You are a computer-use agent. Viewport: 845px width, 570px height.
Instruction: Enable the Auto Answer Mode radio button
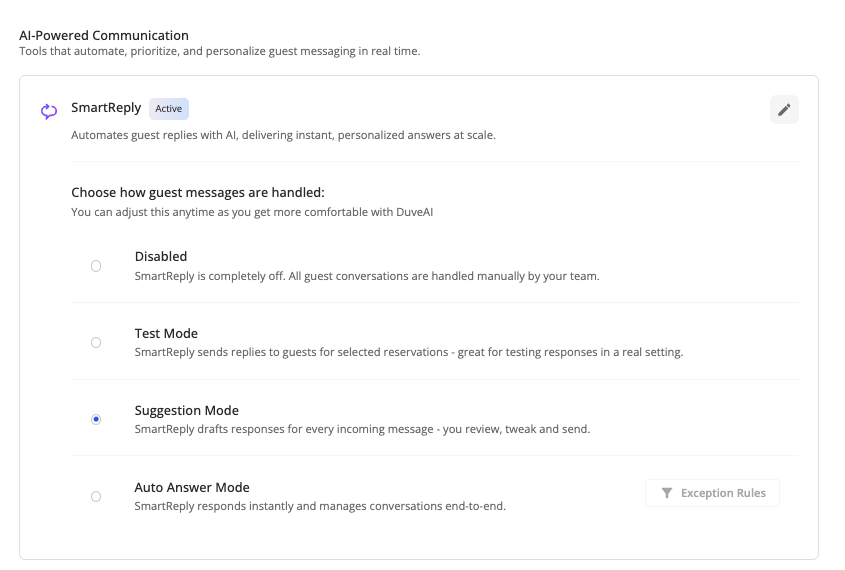[96, 496]
